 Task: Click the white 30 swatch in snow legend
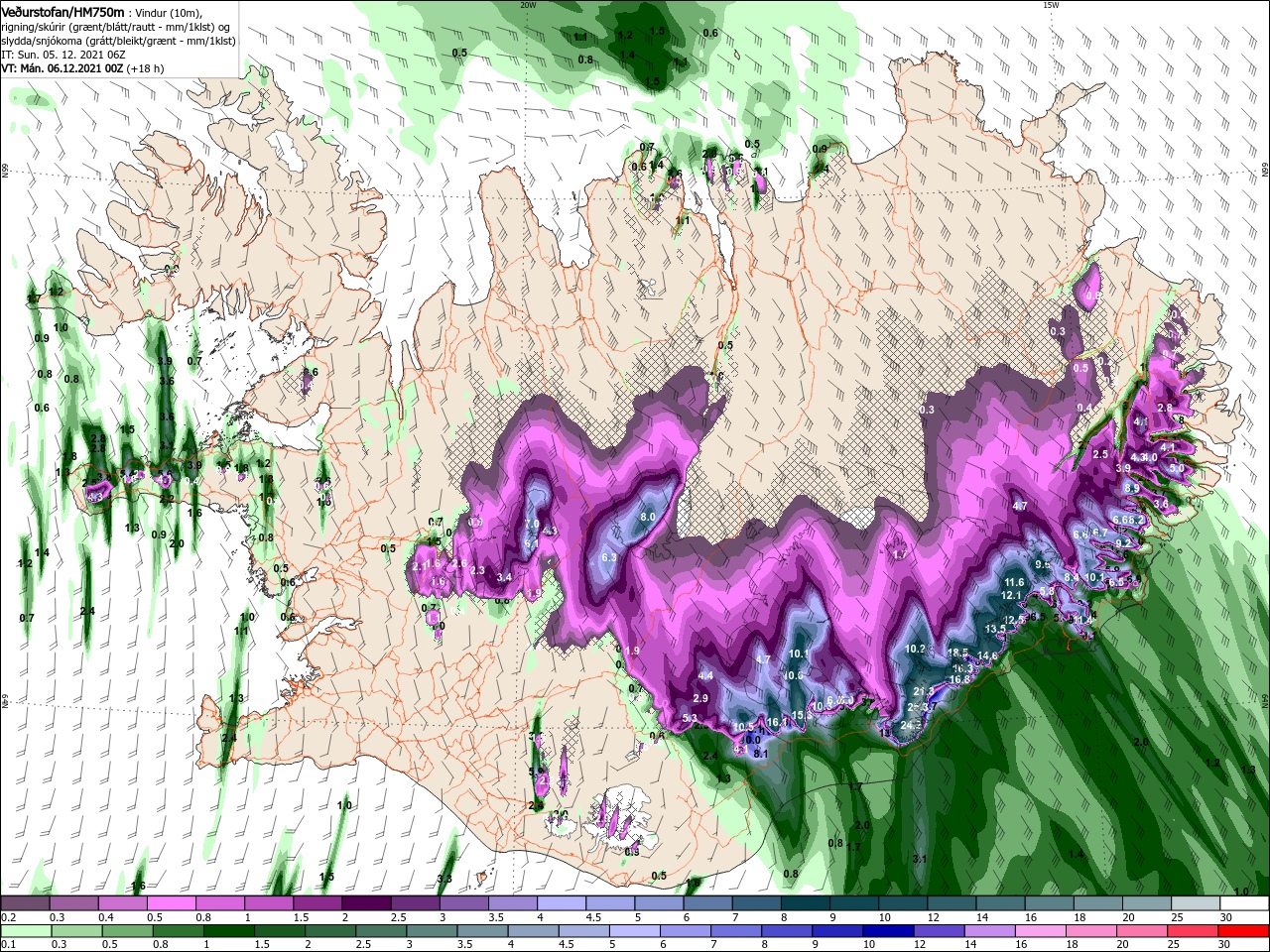(1245, 903)
